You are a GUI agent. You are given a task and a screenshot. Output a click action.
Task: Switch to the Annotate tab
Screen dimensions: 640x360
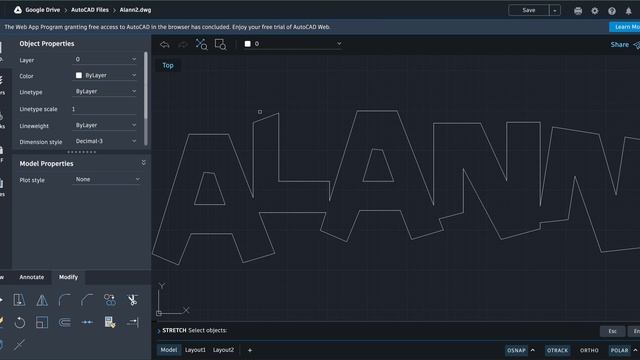(31, 277)
